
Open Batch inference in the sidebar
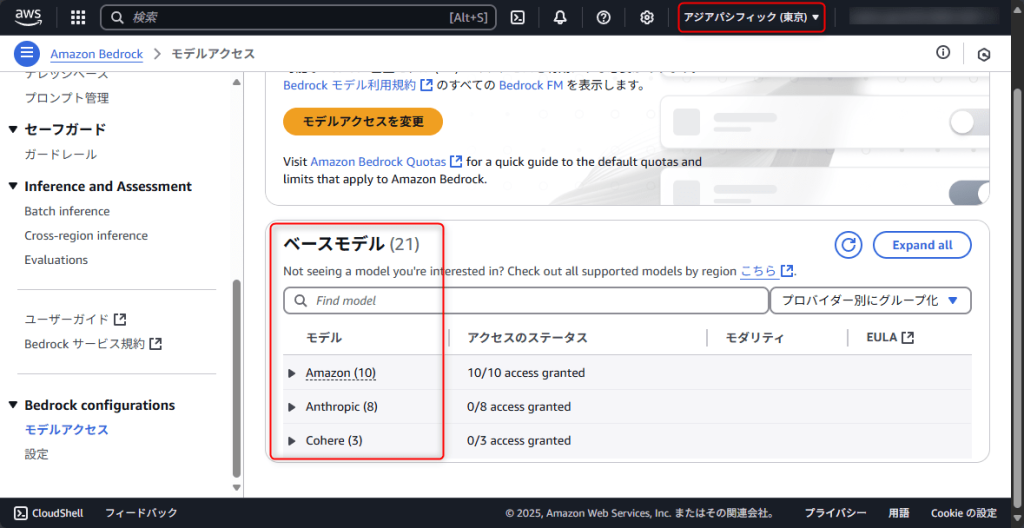click(x=67, y=211)
